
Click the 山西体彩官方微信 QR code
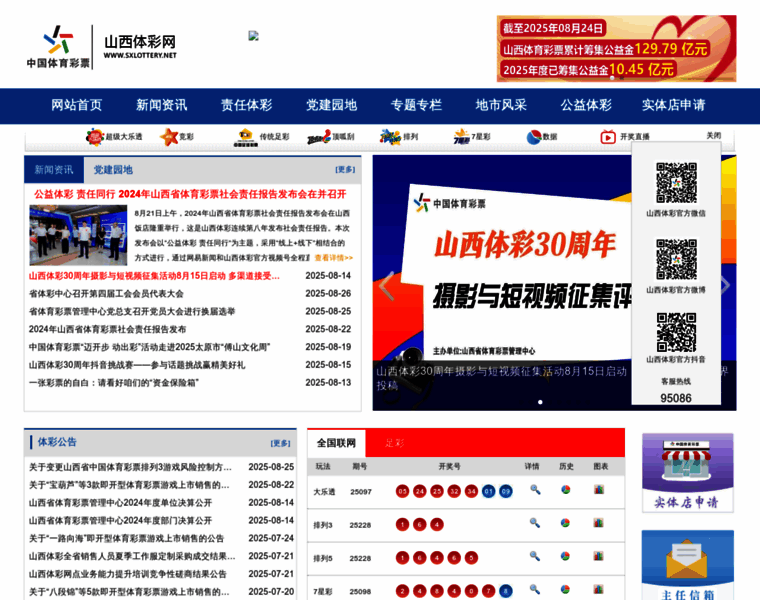[x=676, y=183]
